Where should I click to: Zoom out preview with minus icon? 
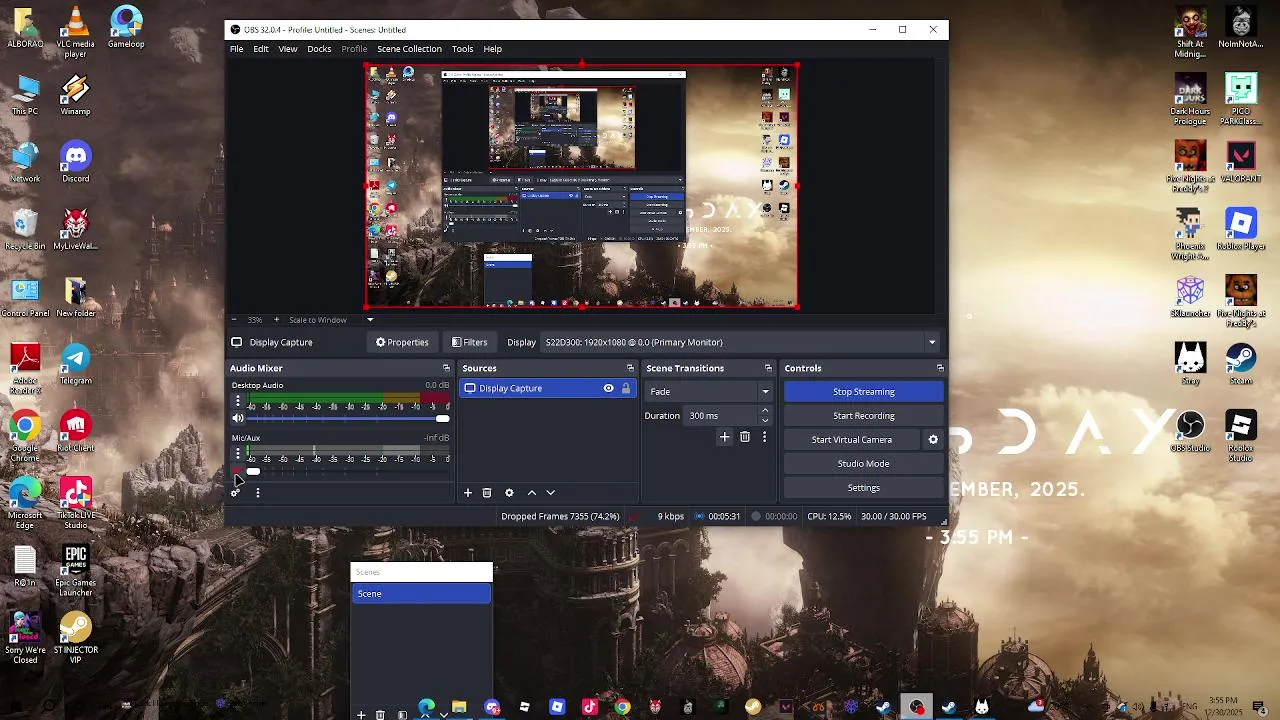pyautogui.click(x=234, y=320)
